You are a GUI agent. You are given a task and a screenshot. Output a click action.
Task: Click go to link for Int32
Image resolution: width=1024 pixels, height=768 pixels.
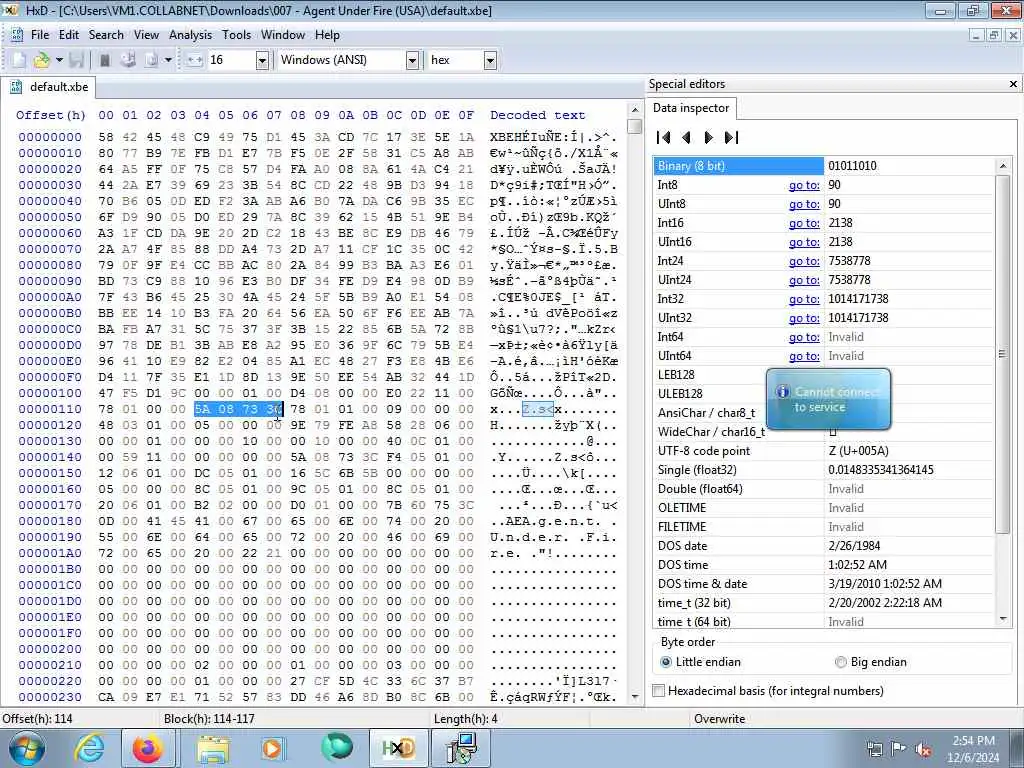[804, 298]
